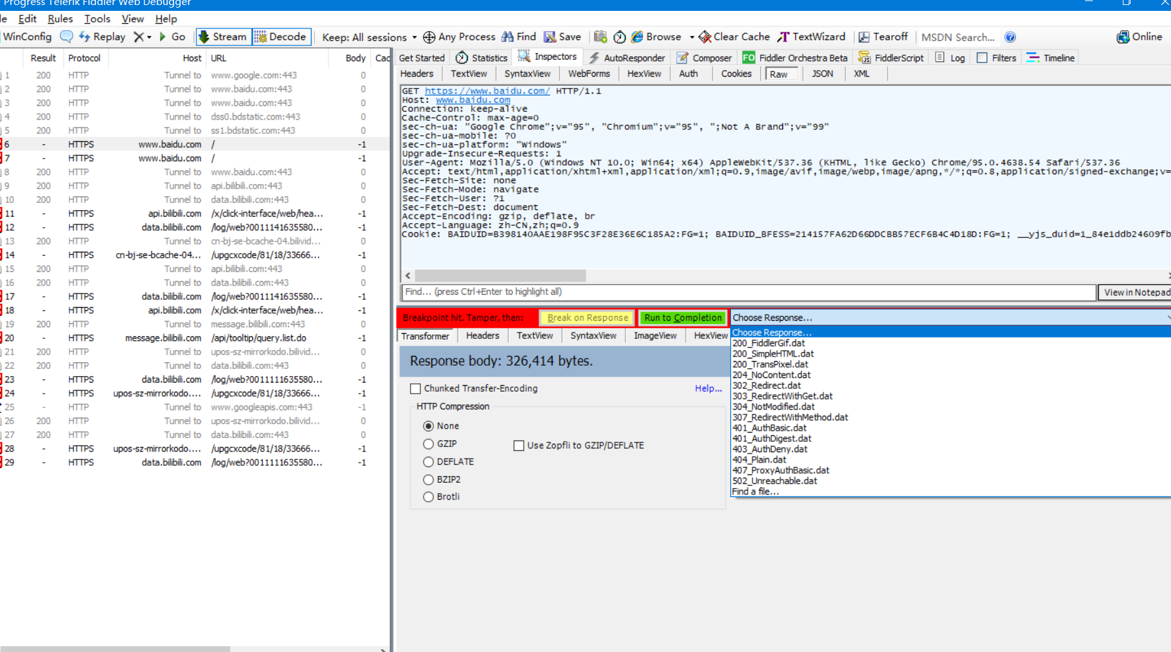
Task: Switch request view to JSON tab
Action: (x=822, y=74)
